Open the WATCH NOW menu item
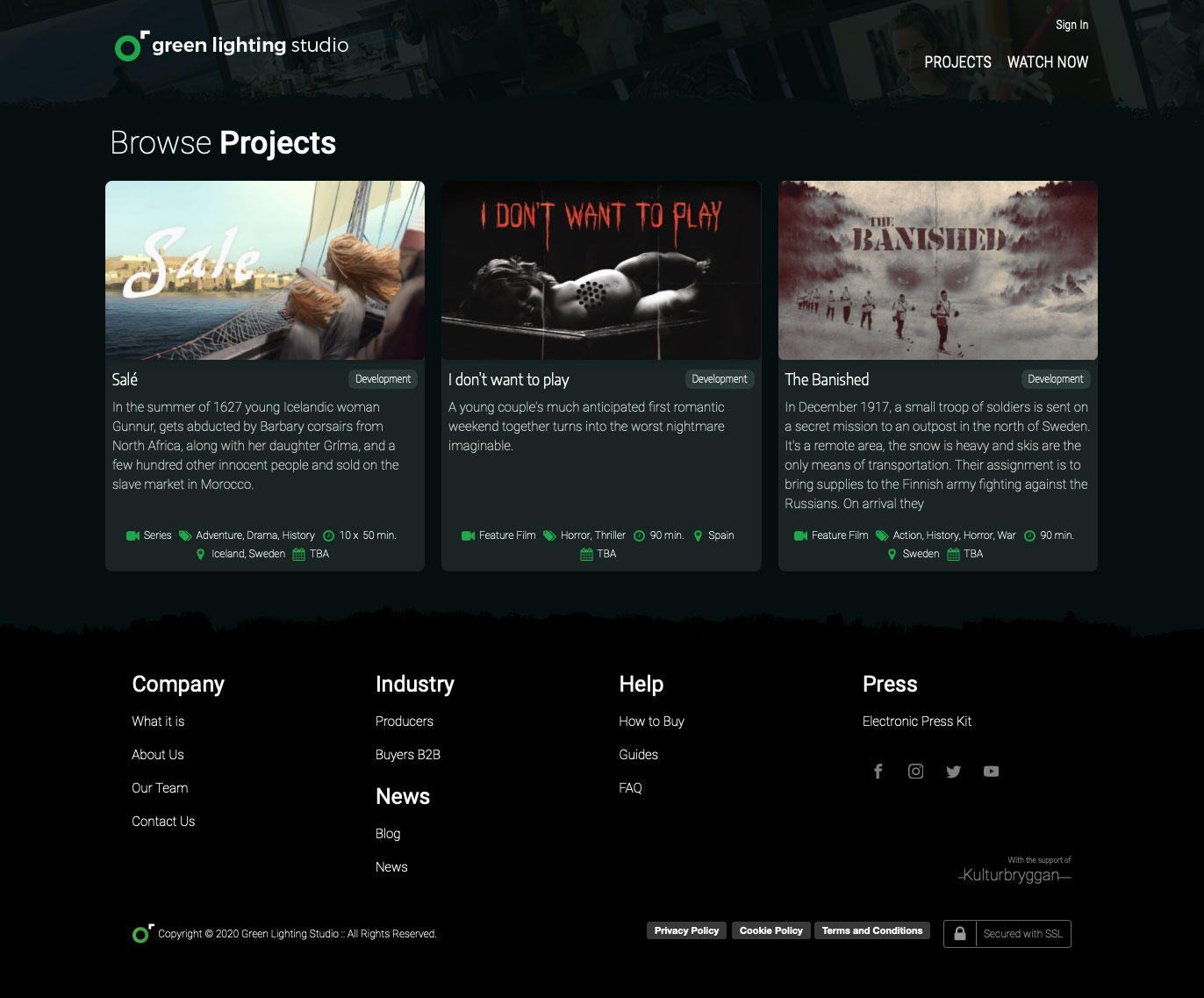 (1048, 62)
